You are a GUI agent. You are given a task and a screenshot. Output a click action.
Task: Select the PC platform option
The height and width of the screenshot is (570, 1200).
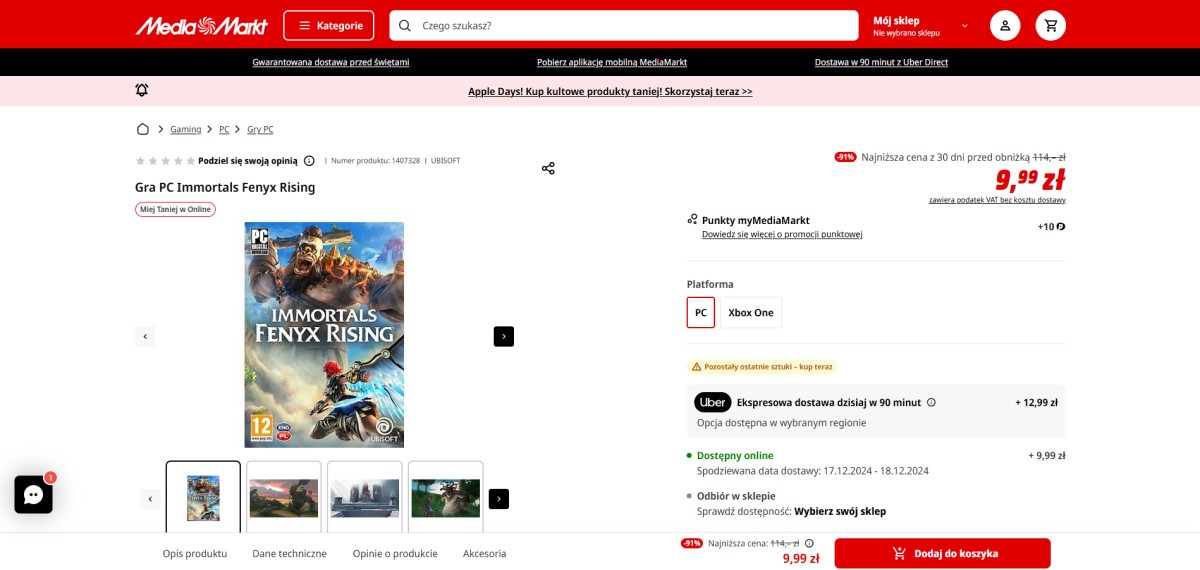[x=701, y=312]
